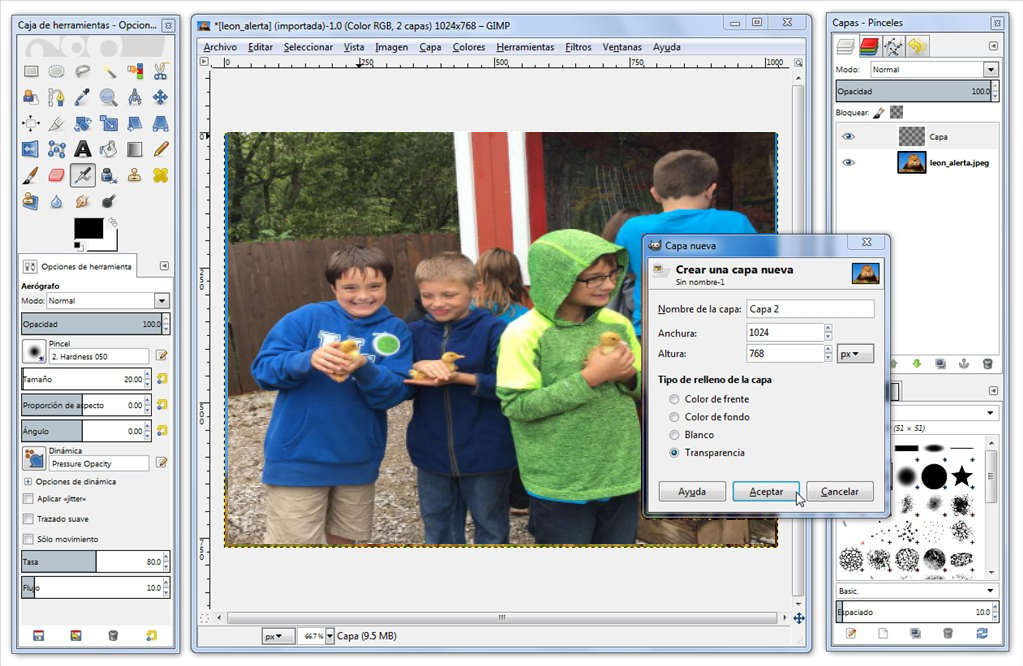Open the px unit dropdown in Capa nueva dialog
Viewport: 1023px width, 666px height.
coord(855,354)
